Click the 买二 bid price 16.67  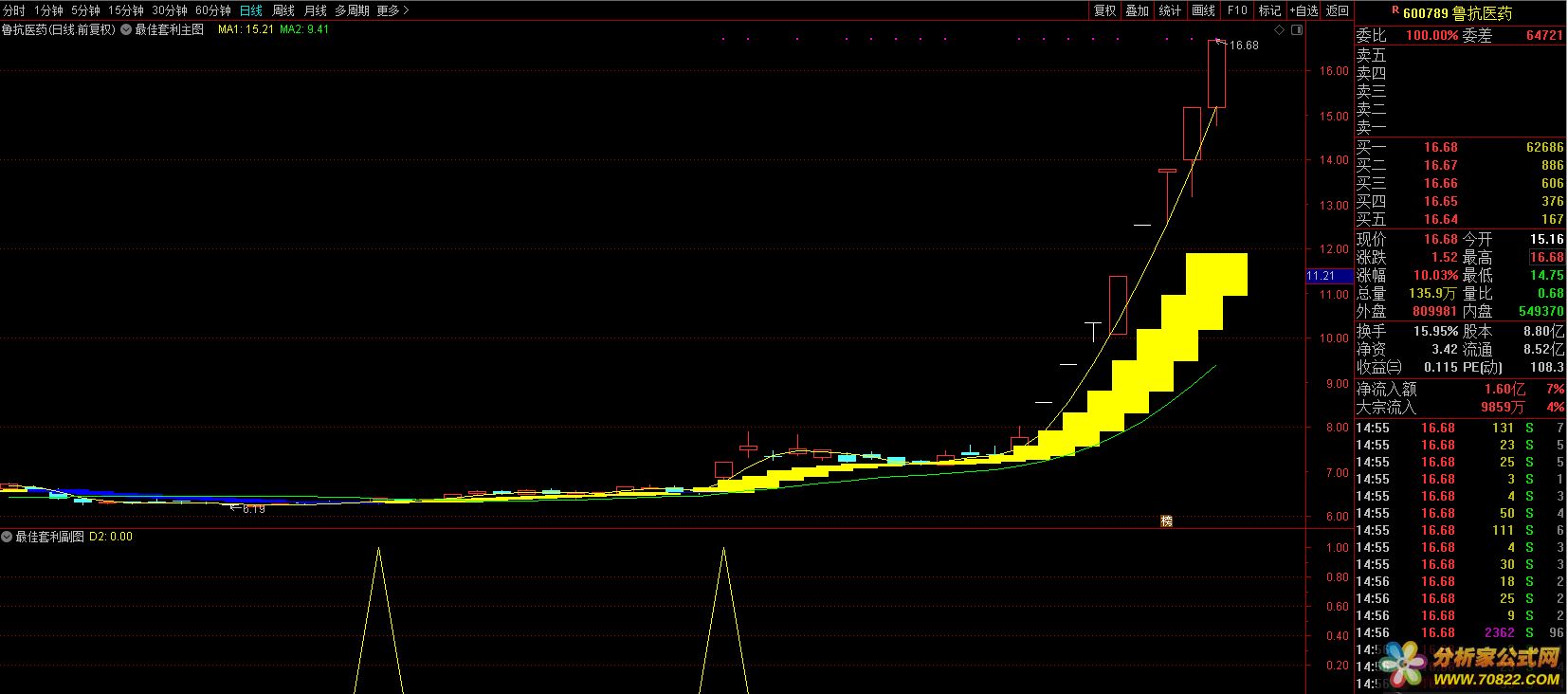pos(1440,165)
